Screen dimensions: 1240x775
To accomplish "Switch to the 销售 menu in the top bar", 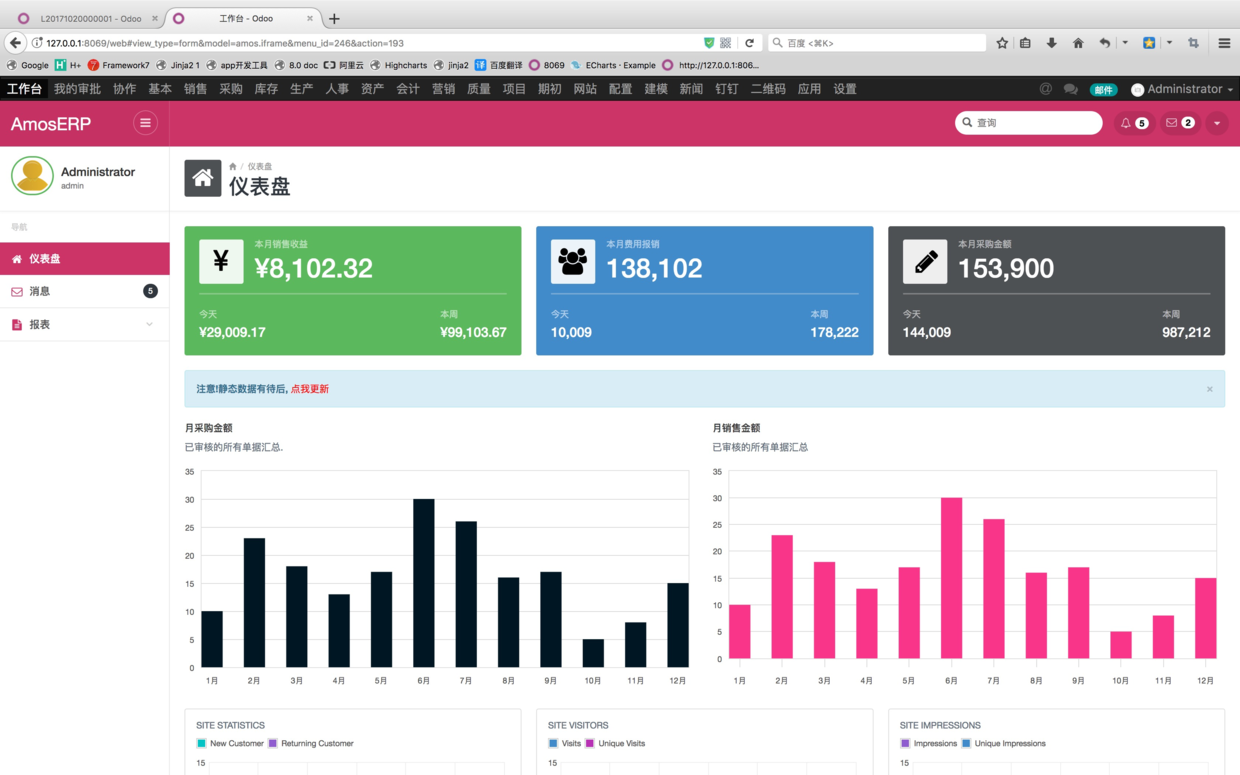I will click(x=195, y=89).
